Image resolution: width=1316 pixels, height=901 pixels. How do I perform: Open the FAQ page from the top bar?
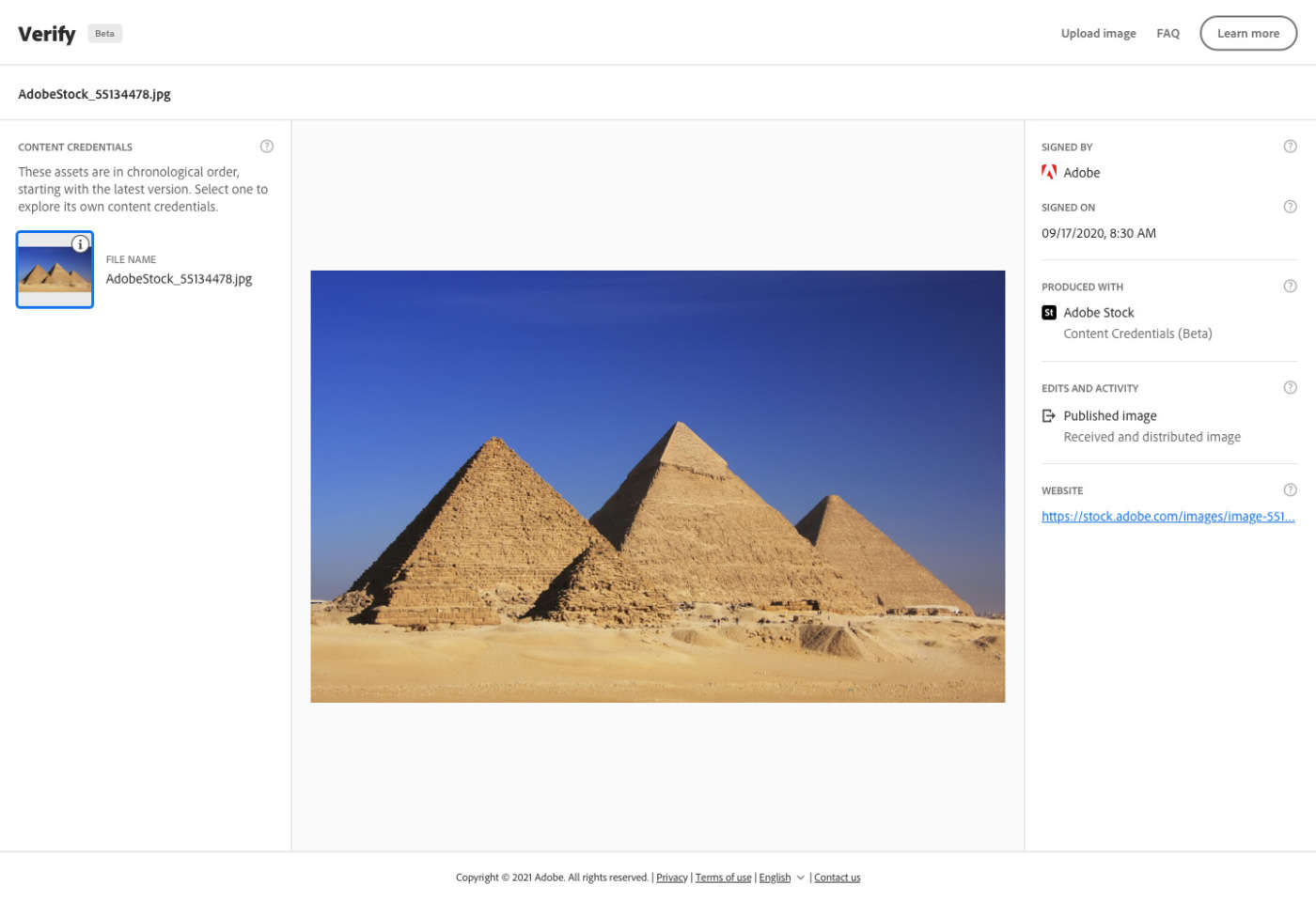click(x=1167, y=33)
